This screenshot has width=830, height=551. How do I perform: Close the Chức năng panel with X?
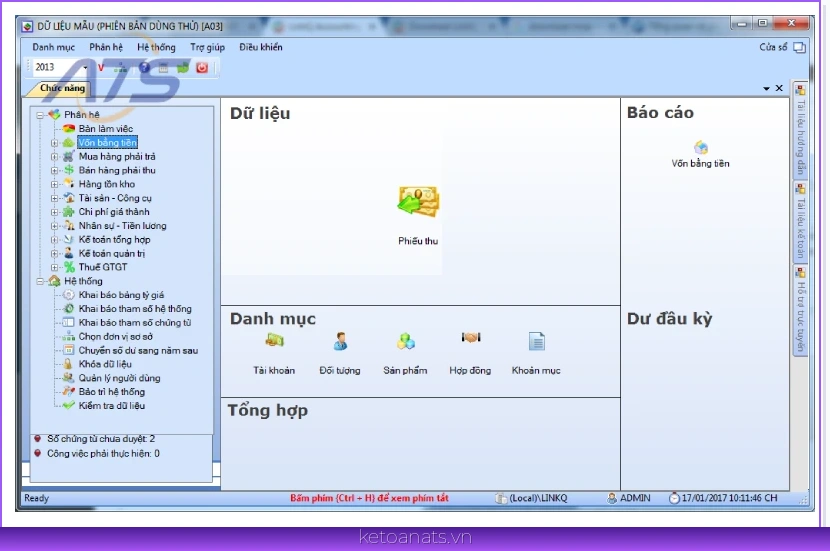click(779, 88)
